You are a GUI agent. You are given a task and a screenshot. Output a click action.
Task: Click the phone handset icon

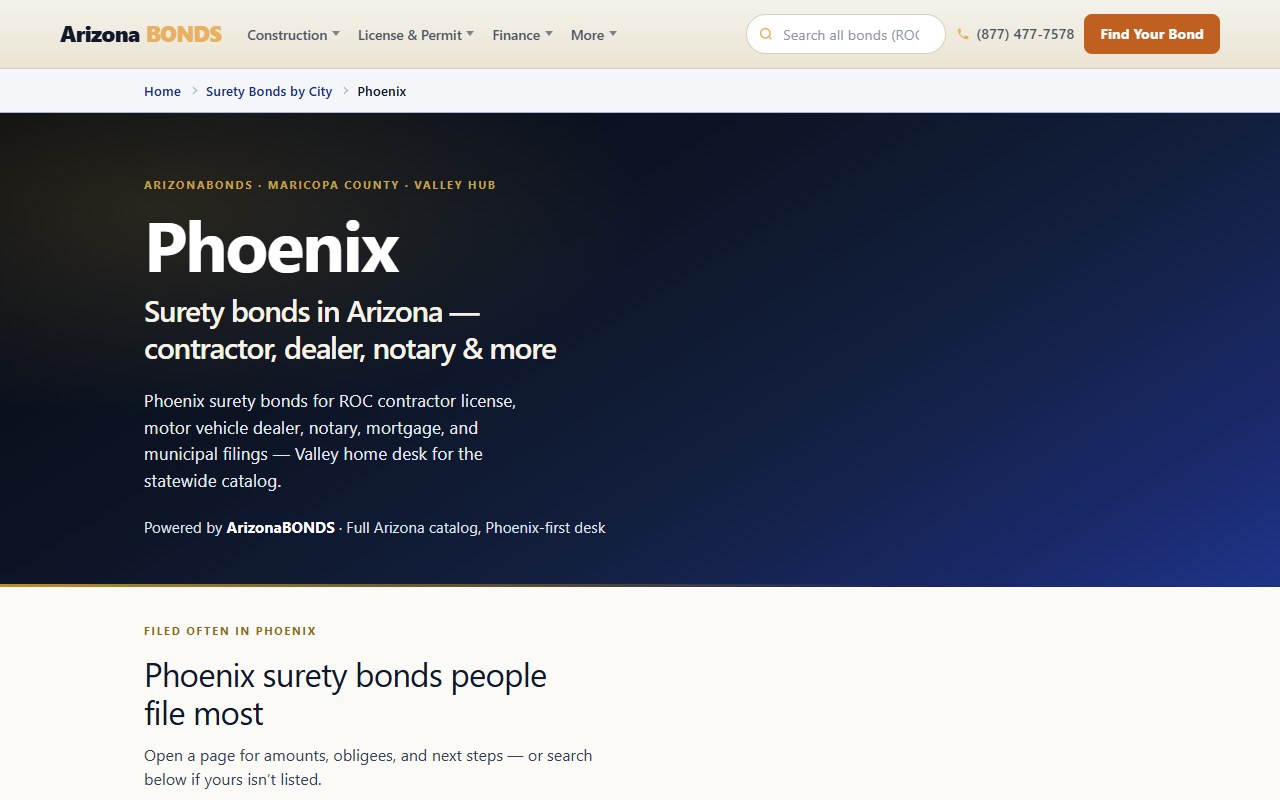tap(963, 34)
